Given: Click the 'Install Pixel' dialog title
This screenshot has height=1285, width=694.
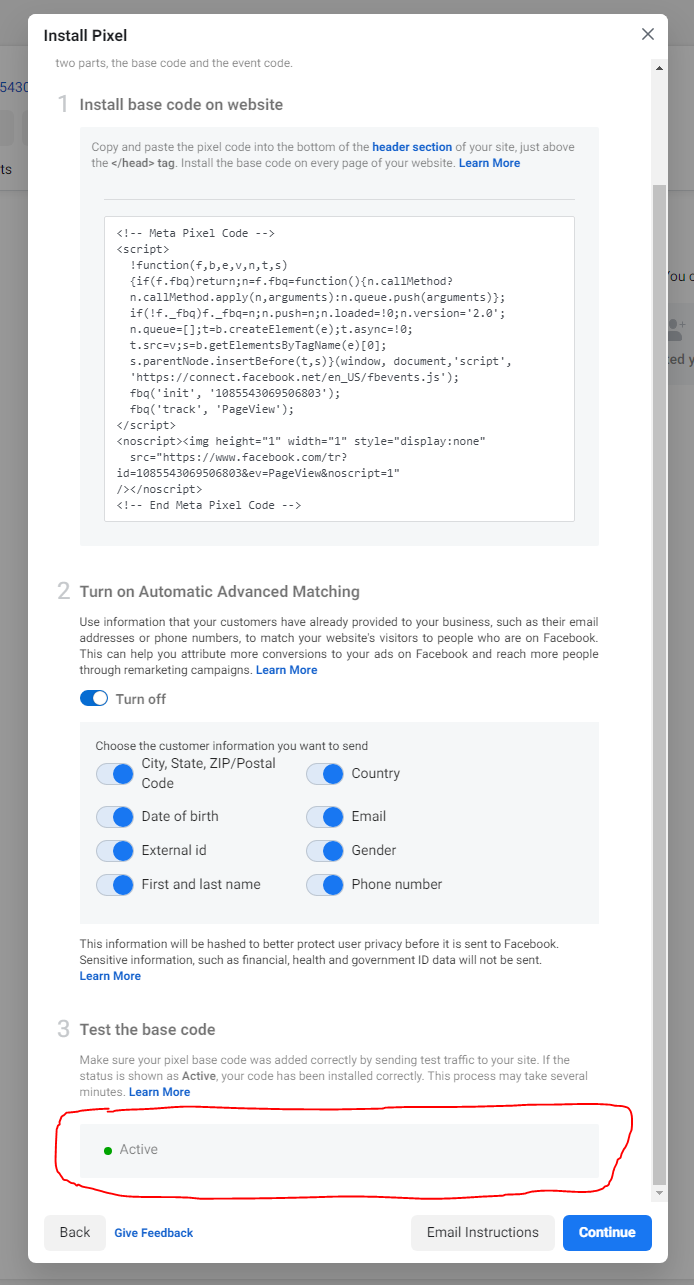Looking at the screenshot, I should coord(85,36).
